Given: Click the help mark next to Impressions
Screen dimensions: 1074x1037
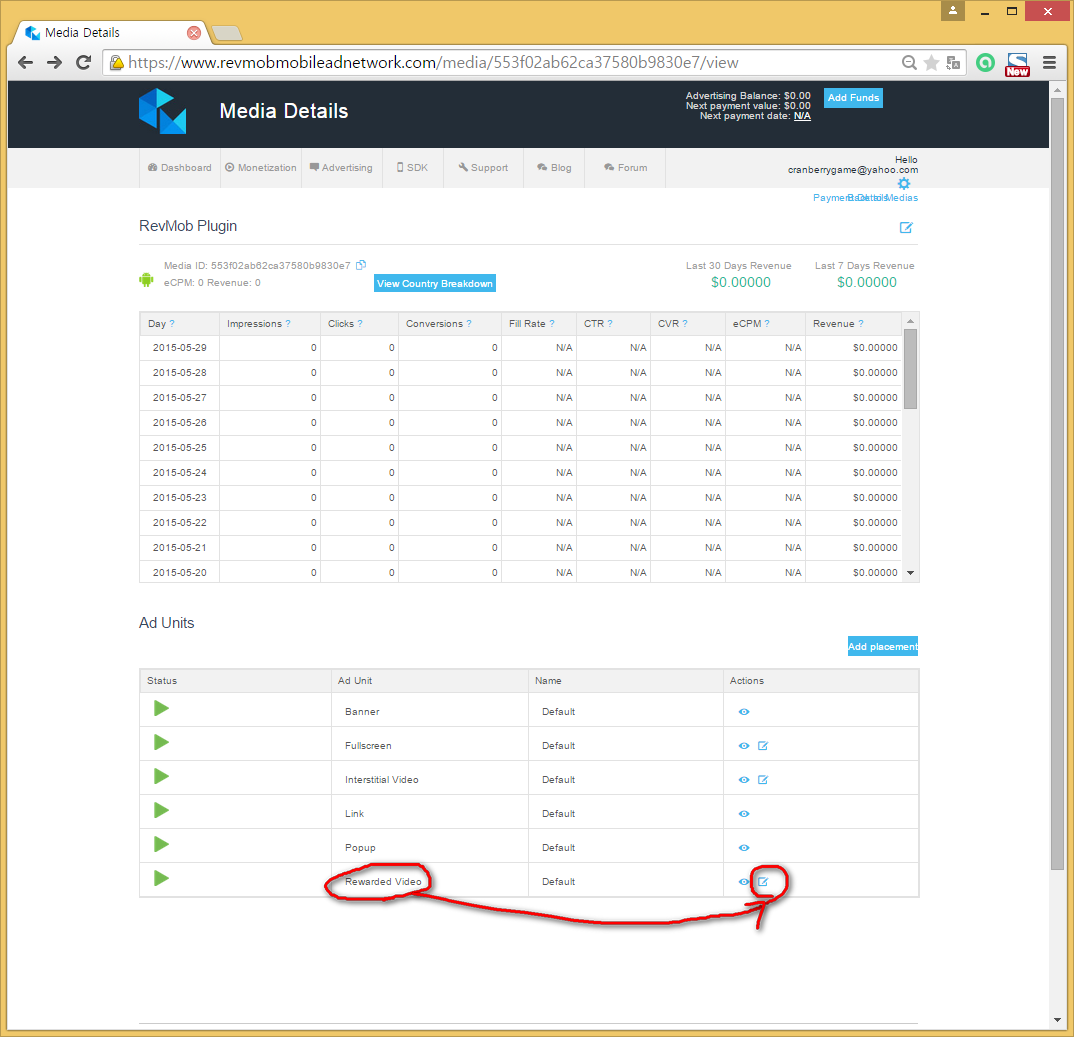Looking at the screenshot, I should (x=288, y=324).
